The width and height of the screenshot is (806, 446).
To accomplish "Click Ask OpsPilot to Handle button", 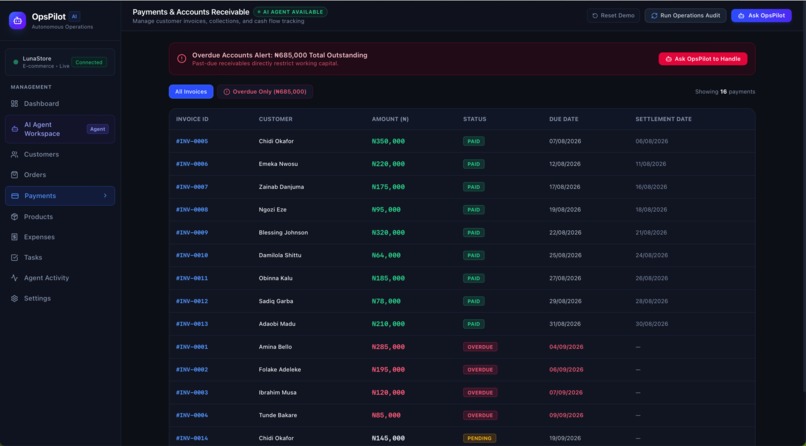I will 703,59.
